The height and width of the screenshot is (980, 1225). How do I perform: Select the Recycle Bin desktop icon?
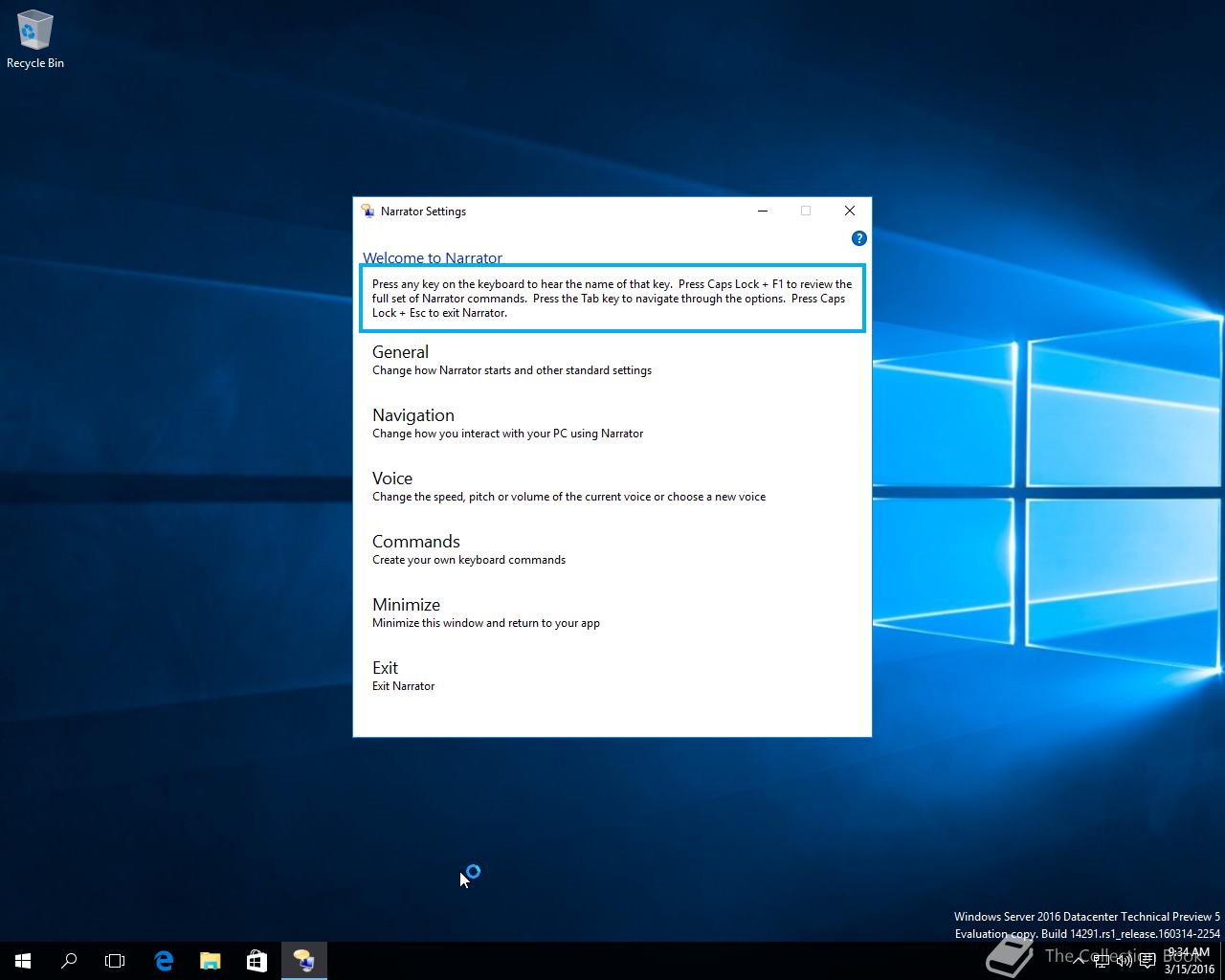coord(35,40)
